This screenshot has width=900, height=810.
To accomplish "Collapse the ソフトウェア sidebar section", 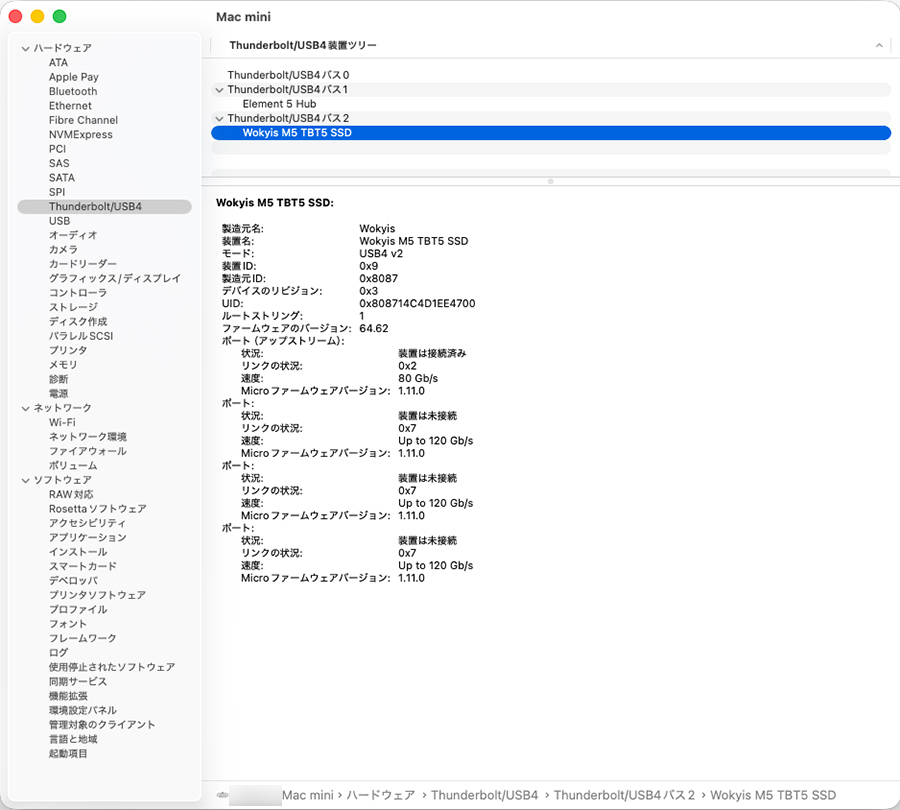I will 25,480.
